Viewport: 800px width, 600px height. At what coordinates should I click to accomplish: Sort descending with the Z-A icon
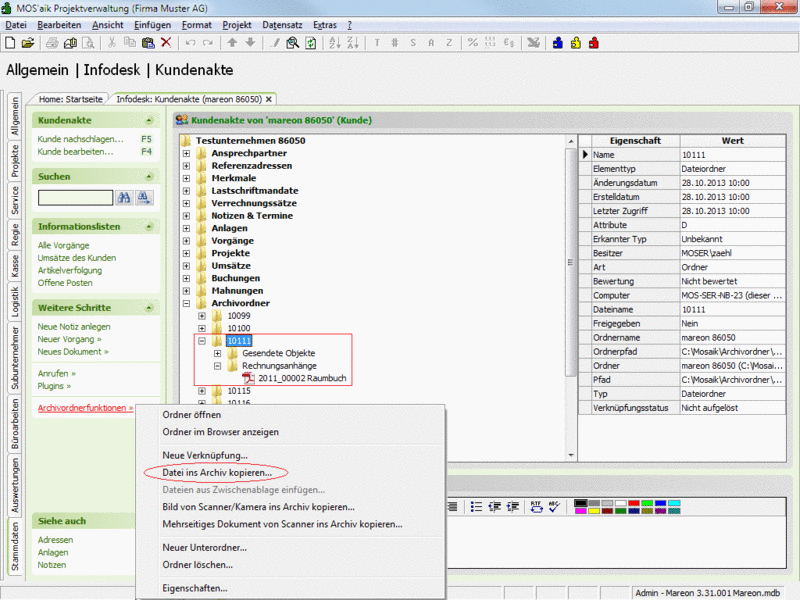[353, 43]
